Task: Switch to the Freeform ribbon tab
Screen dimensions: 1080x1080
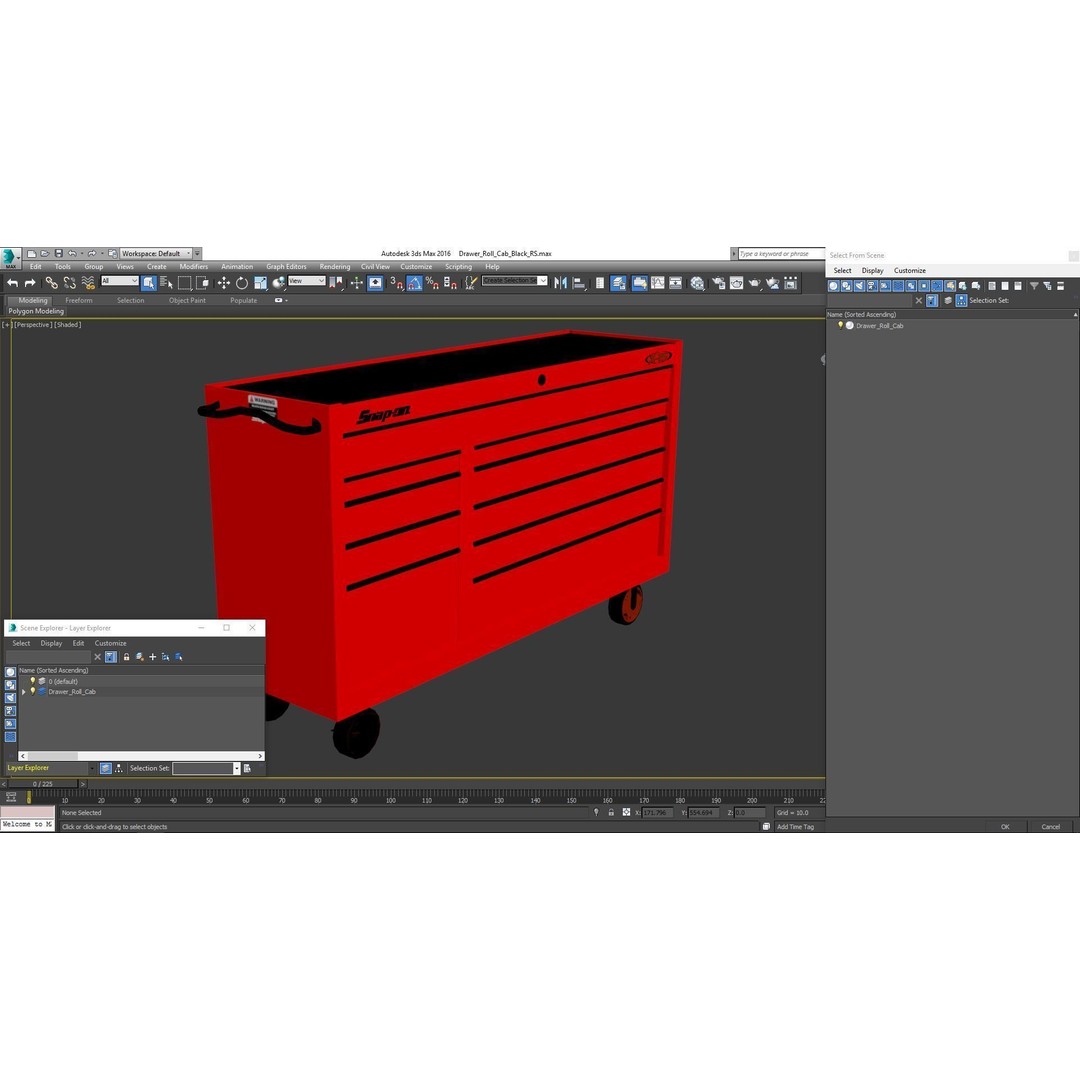Action: click(x=79, y=300)
